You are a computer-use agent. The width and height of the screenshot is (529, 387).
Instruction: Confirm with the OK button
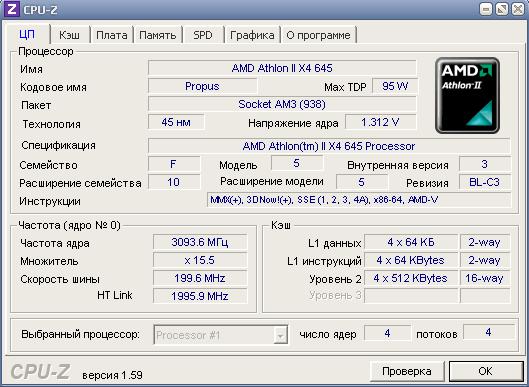click(485, 371)
